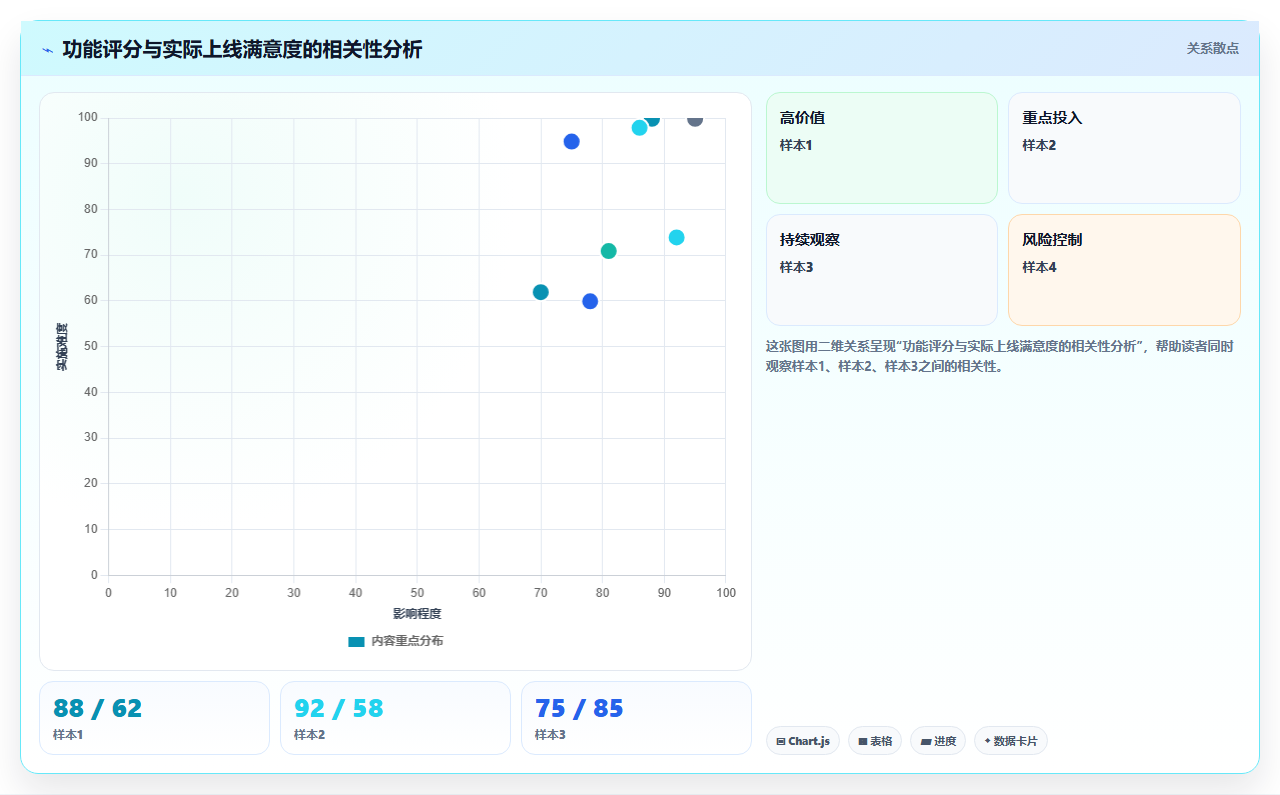Image resolution: width=1280 pixels, height=795 pixels.
Task: Click the chart title 功能评分与实际上线满意度的相关性分析
Action: point(242,49)
